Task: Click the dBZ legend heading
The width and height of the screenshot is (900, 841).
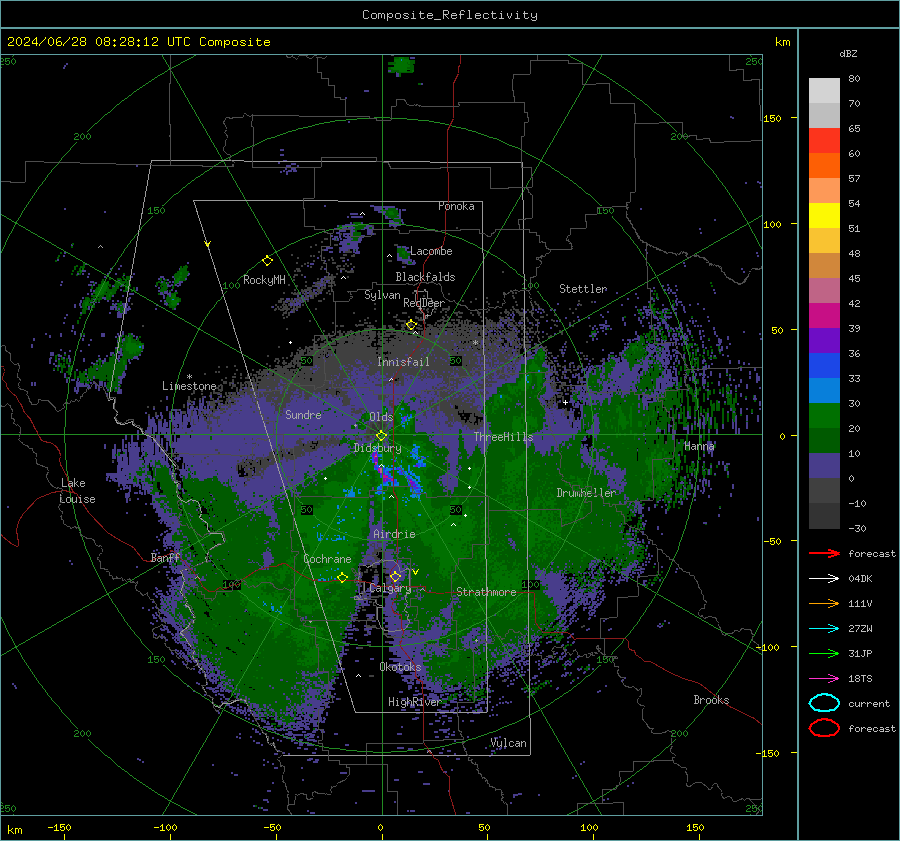Action: coord(848,53)
